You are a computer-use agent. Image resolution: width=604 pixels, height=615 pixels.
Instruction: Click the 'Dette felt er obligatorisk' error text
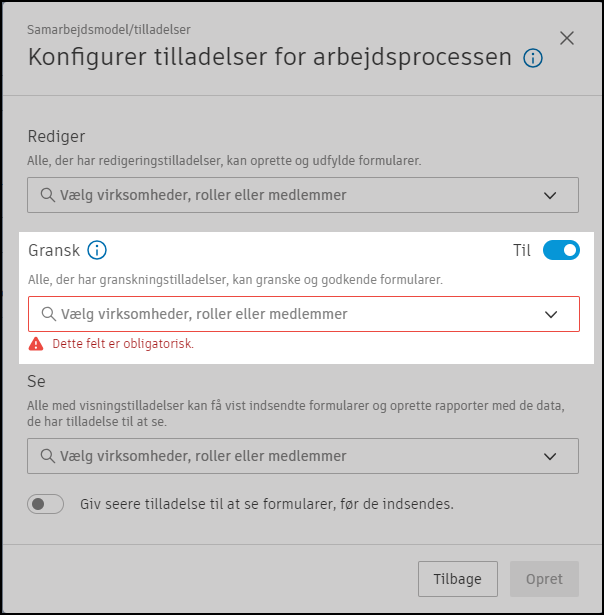pos(123,344)
